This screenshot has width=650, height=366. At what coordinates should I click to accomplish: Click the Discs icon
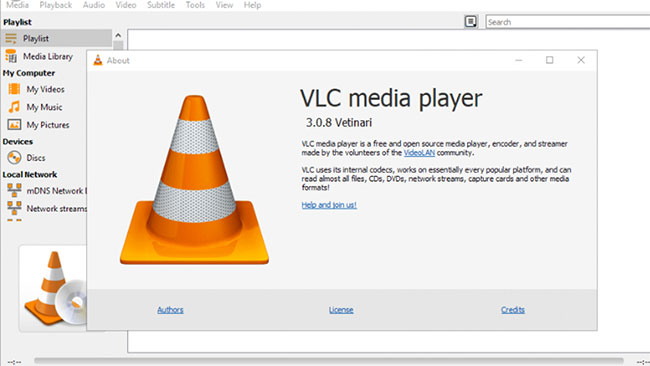pyautogui.click(x=14, y=158)
